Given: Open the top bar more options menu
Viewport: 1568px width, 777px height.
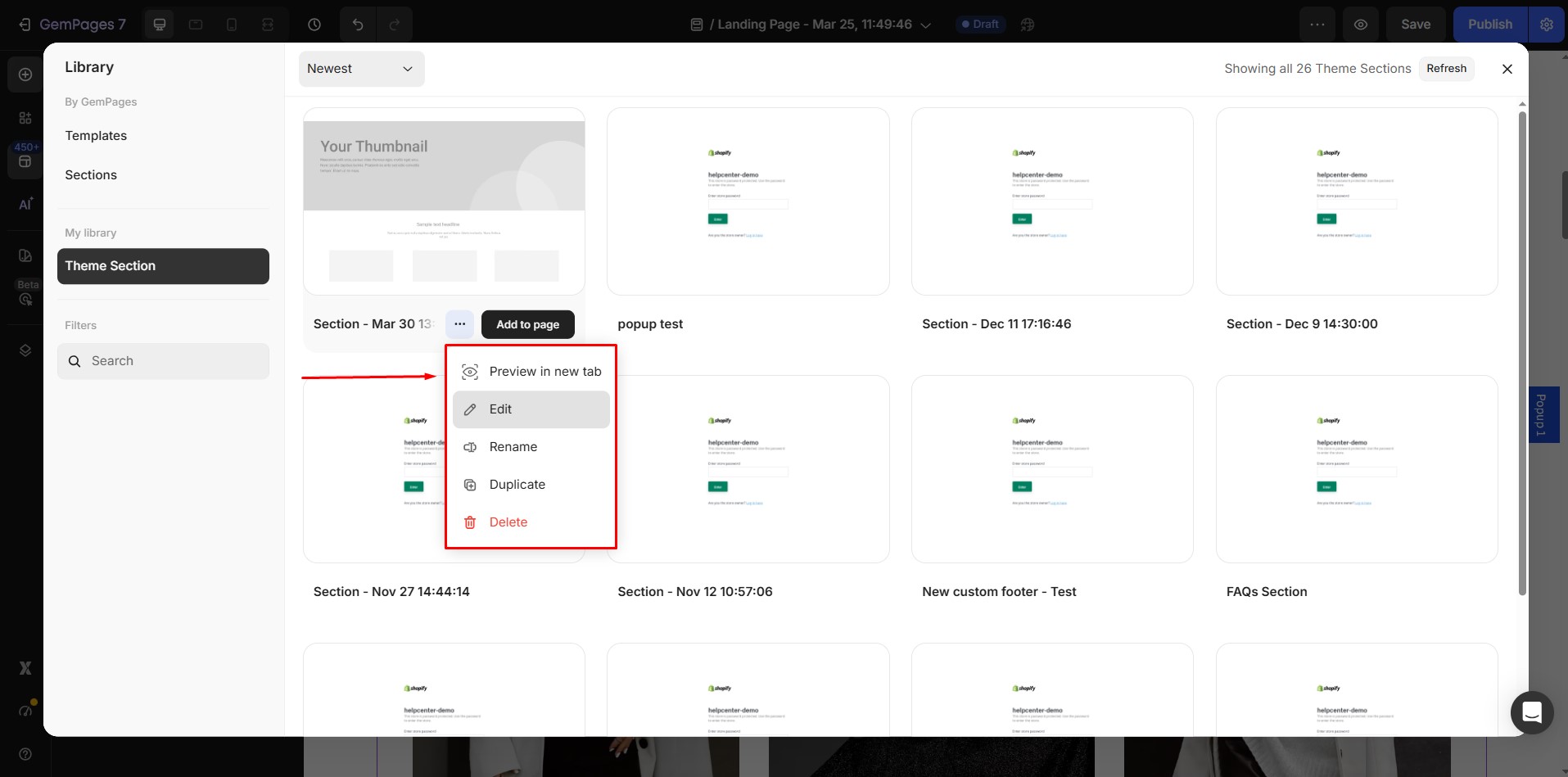Looking at the screenshot, I should [x=1317, y=25].
